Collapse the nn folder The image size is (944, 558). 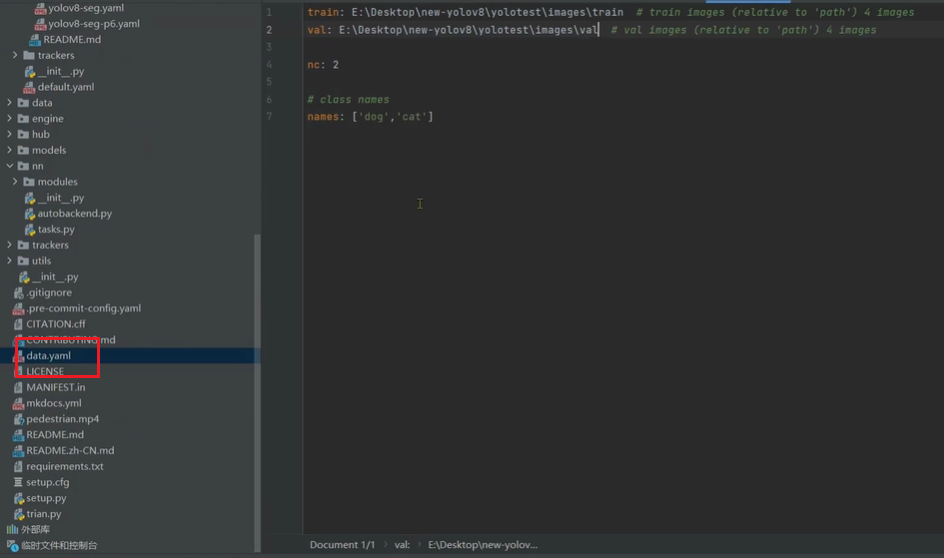10,166
